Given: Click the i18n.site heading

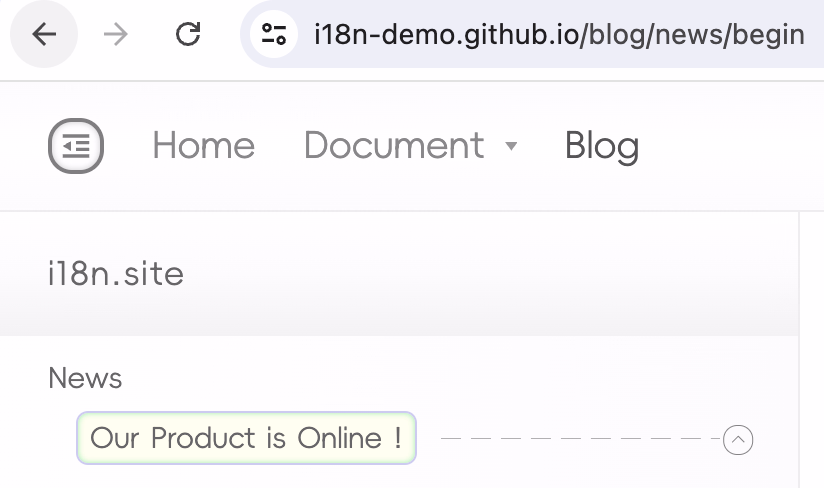Looking at the screenshot, I should [116, 274].
